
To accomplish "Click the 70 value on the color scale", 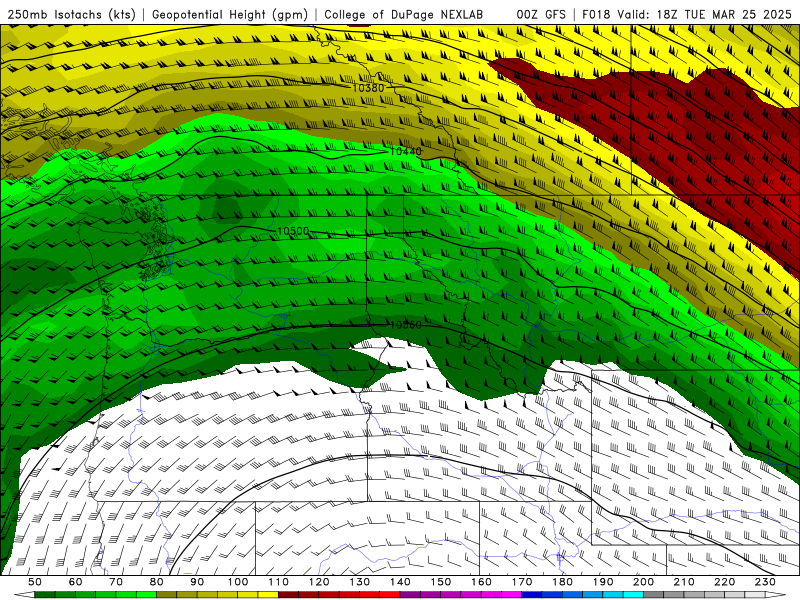I will 116,582.
